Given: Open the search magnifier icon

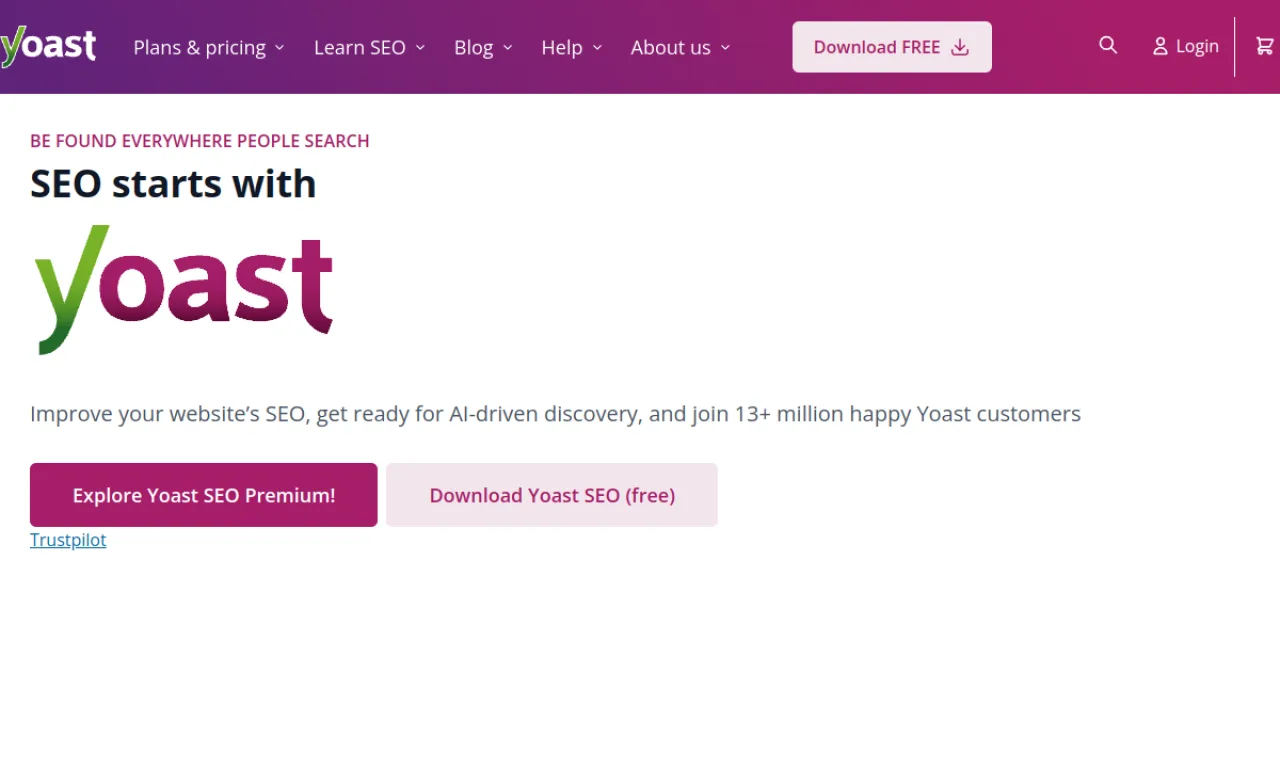Looking at the screenshot, I should 1108,45.
